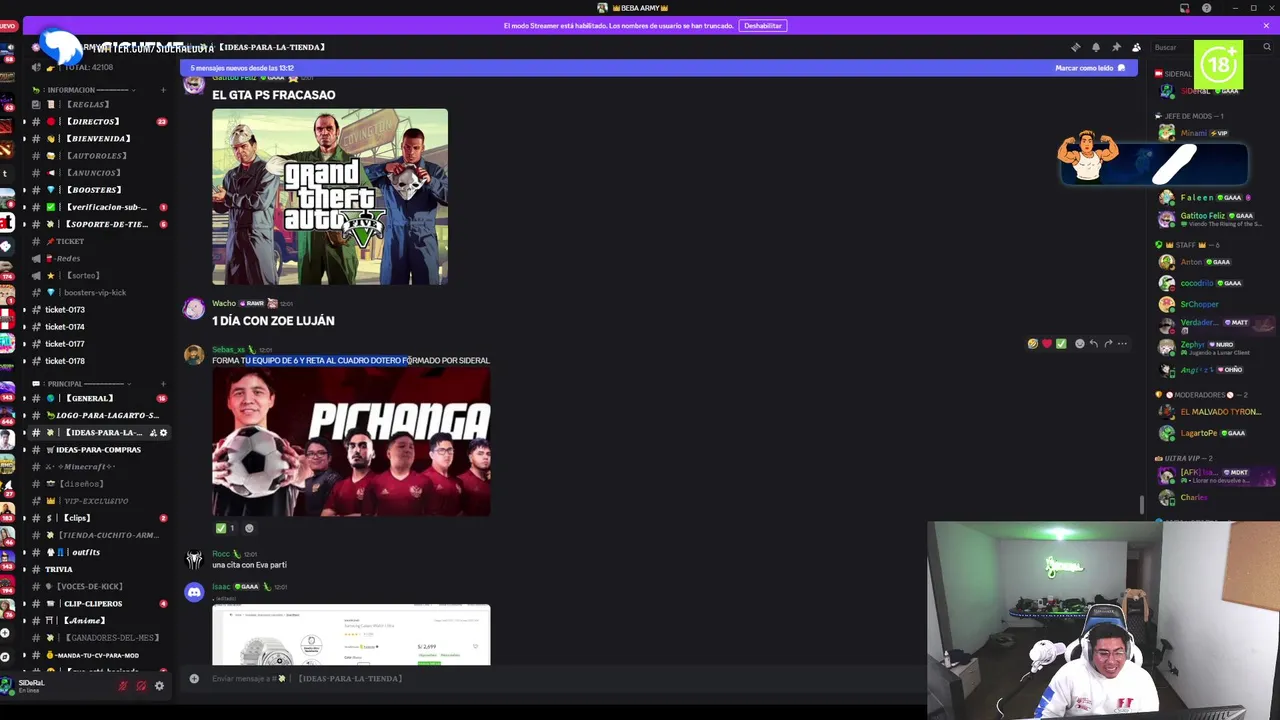Expand arrow beside clips channel

tap(25, 518)
